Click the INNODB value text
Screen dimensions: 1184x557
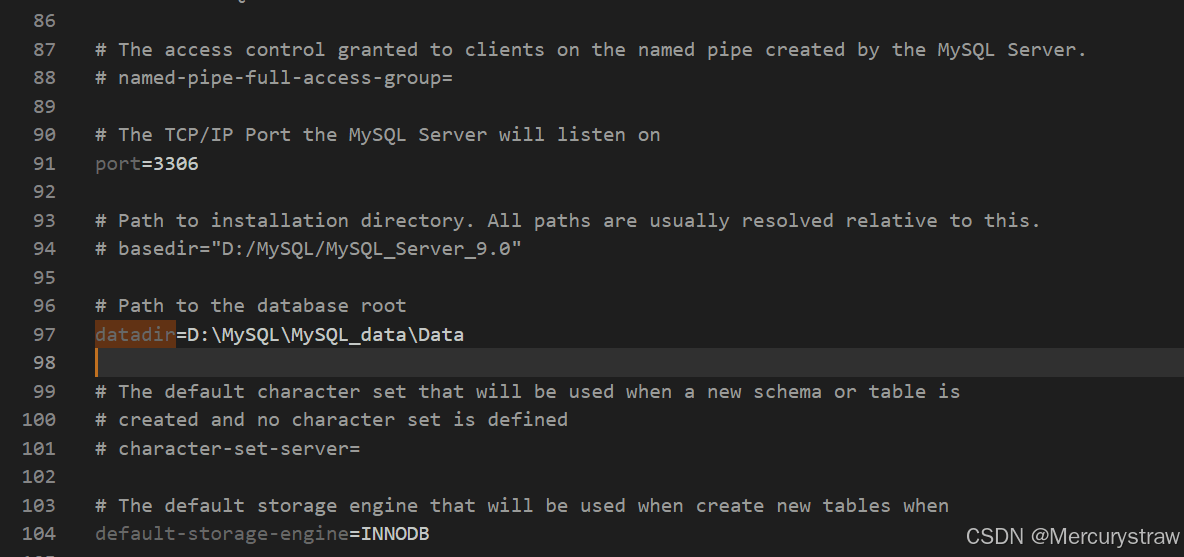coord(395,534)
